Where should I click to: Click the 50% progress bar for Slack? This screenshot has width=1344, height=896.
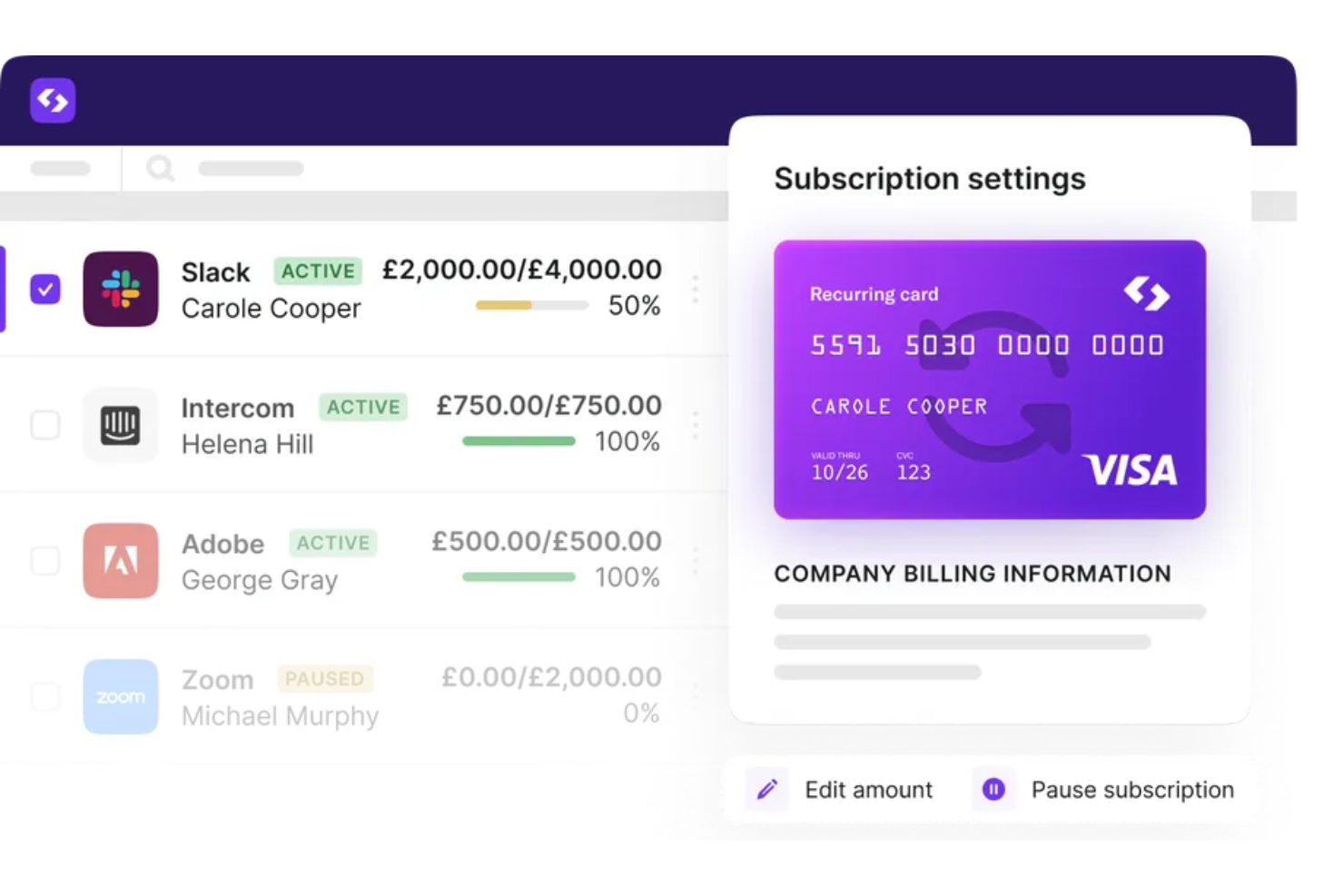[530, 306]
